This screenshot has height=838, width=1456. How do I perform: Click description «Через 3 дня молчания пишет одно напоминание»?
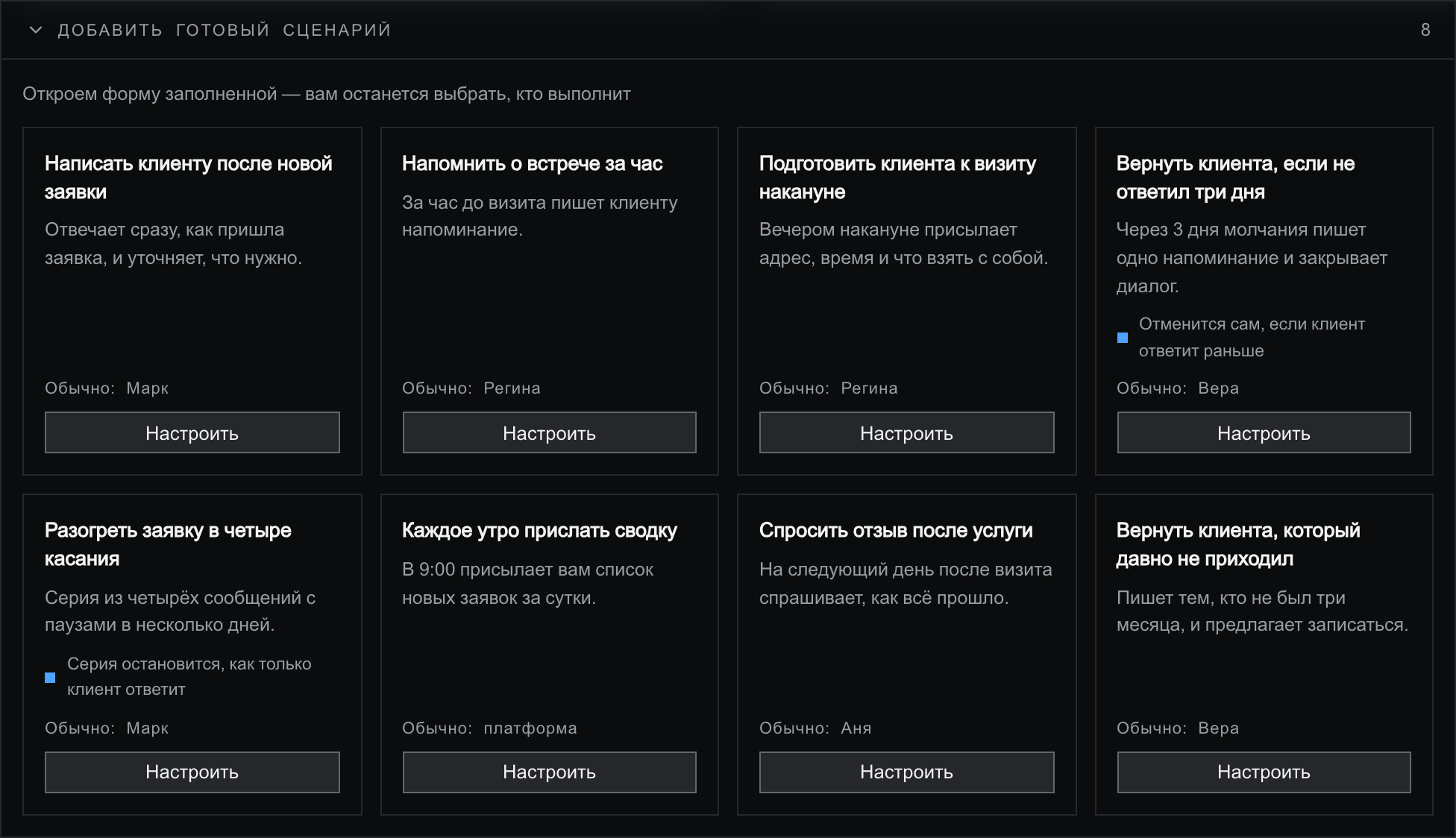pyautogui.click(x=1252, y=258)
